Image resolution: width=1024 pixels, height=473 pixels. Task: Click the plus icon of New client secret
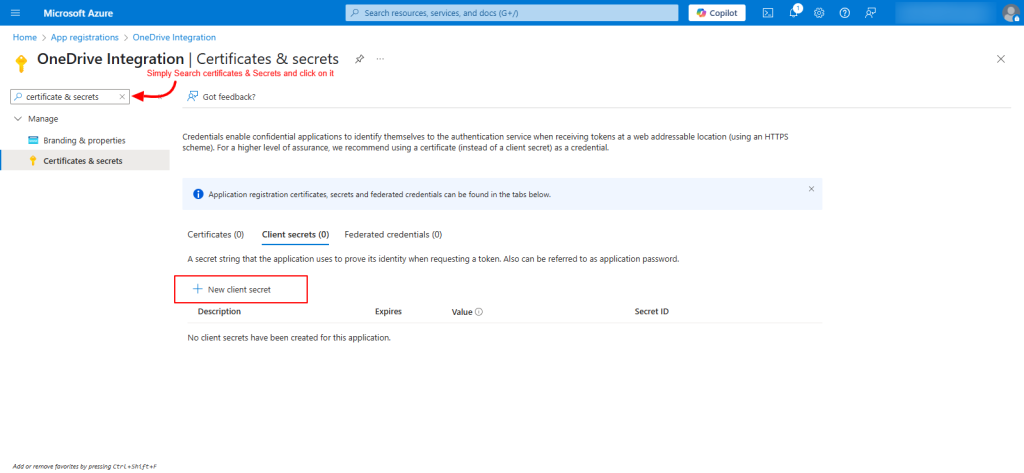[198, 289]
